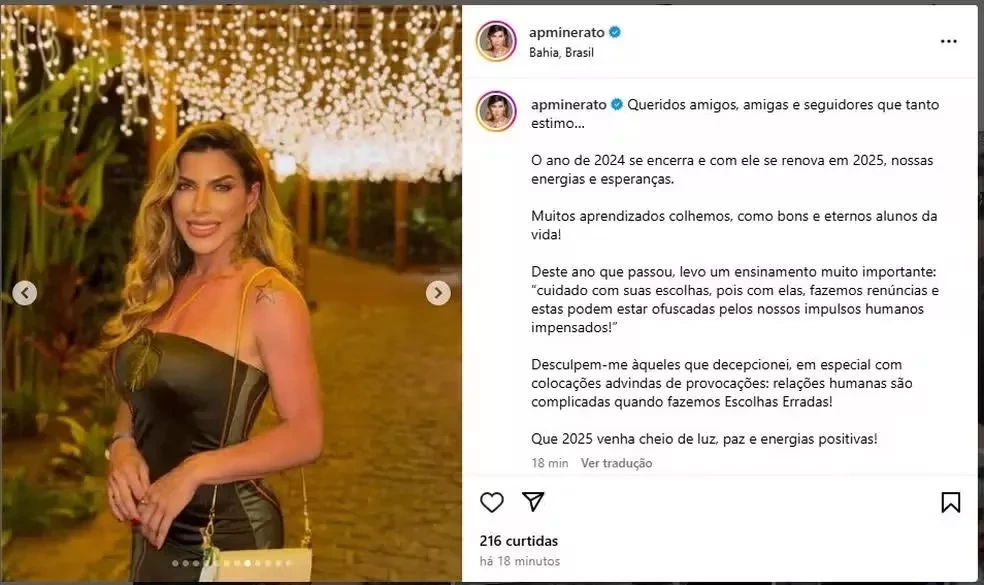Click the há 18 minutos post time

point(520,561)
